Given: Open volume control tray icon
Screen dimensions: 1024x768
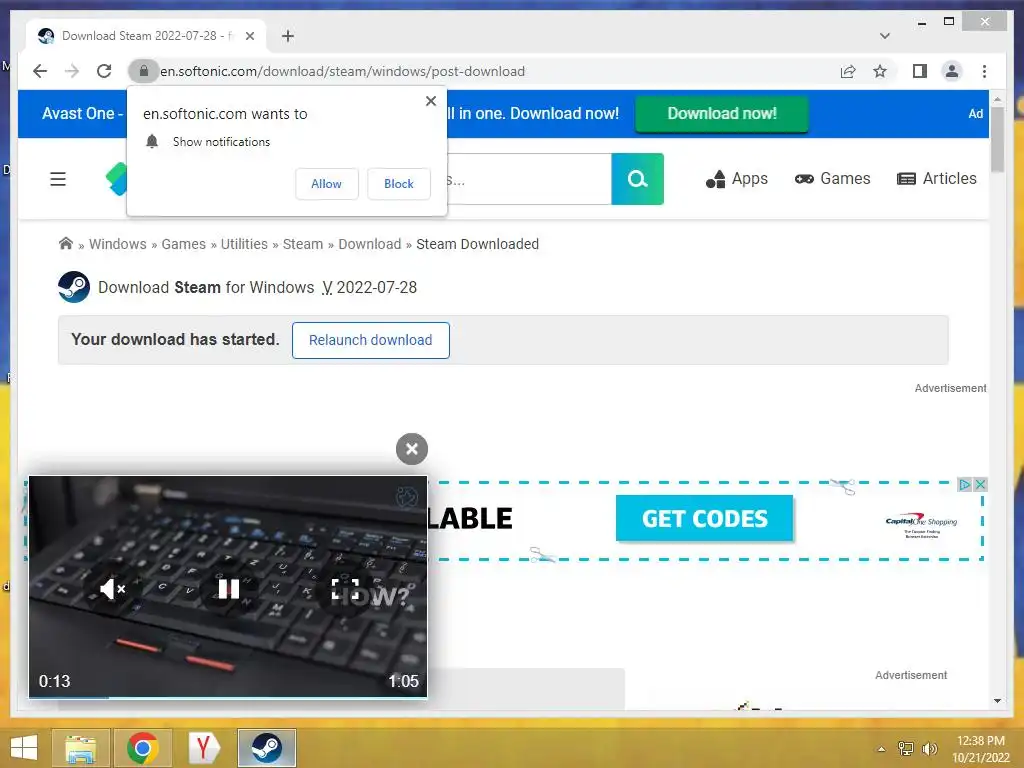Looking at the screenshot, I should [x=929, y=749].
